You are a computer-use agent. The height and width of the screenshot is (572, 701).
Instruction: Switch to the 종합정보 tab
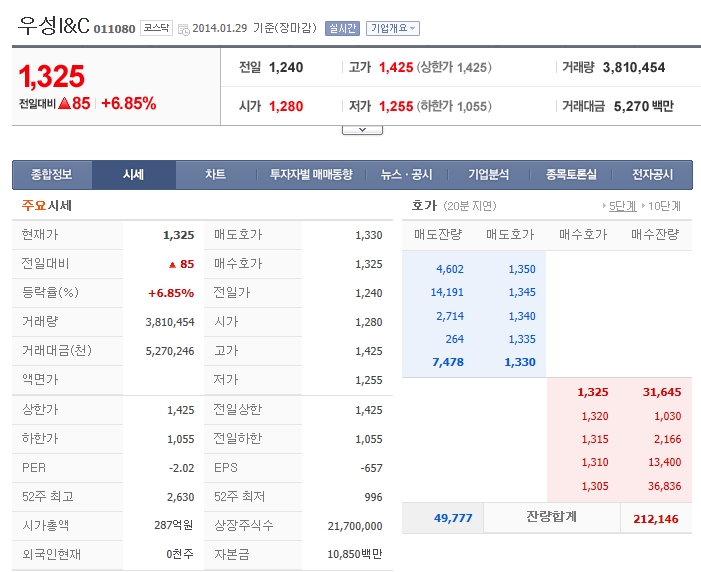click(x=51, y=174)
